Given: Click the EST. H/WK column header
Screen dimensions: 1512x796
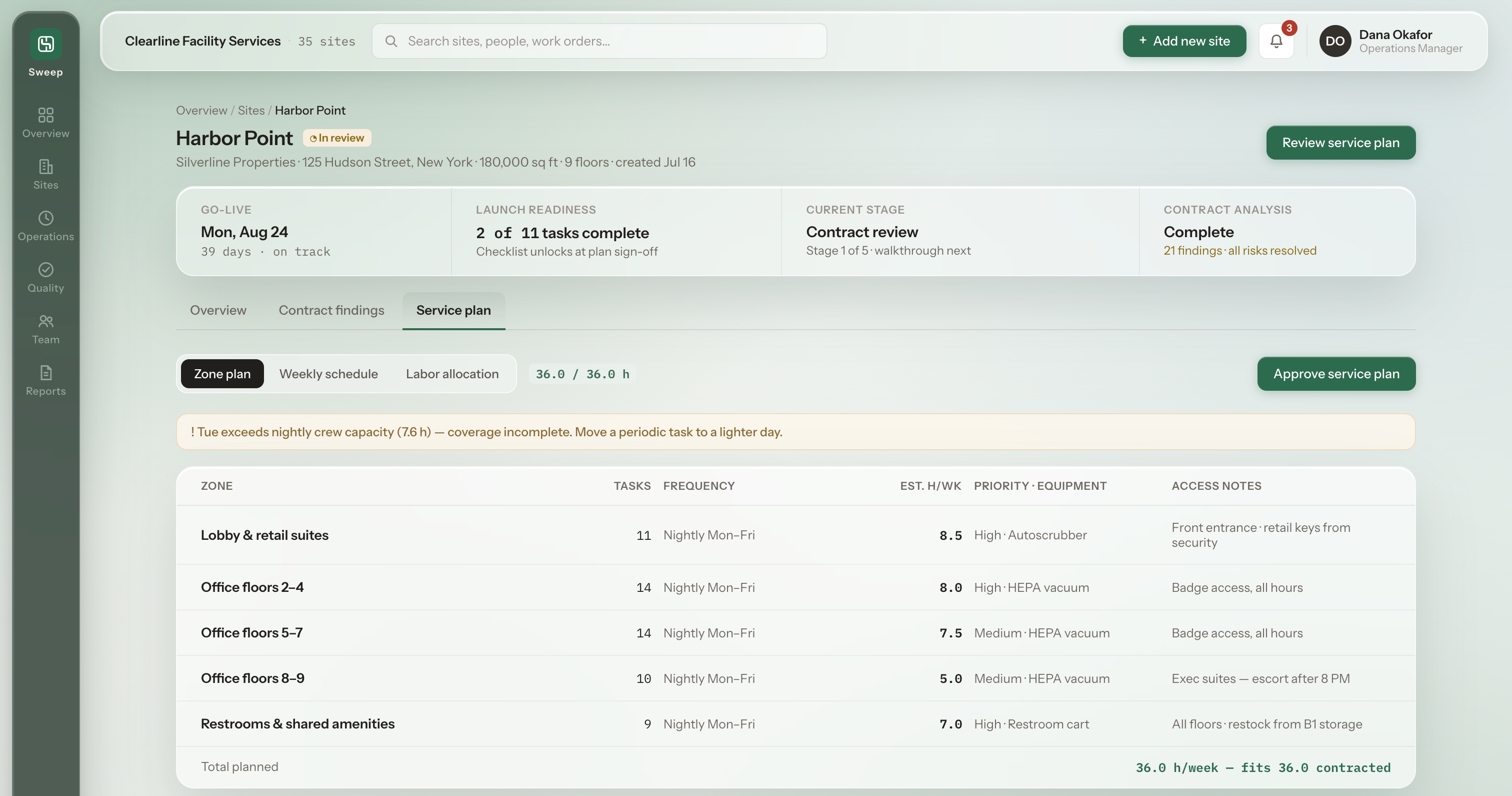Looking at the screenshot, I should pyautogui.click(x=931, y=486).
